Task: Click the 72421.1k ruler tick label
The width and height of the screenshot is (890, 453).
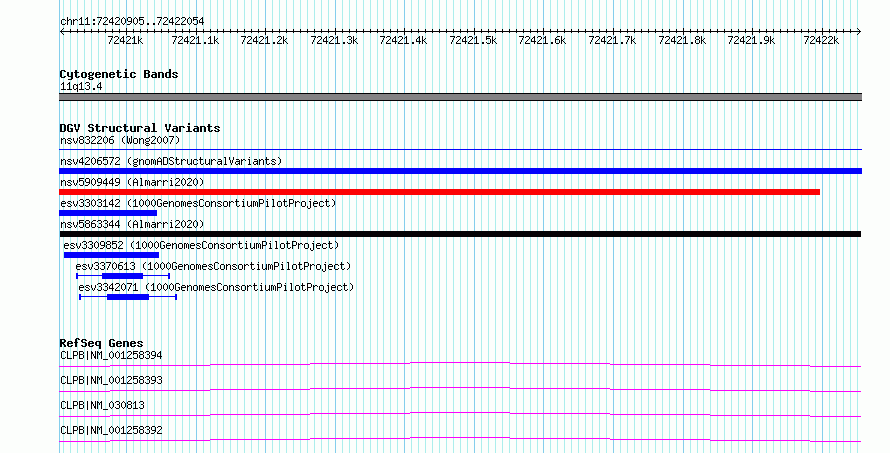Action: (x=195, y=40)
